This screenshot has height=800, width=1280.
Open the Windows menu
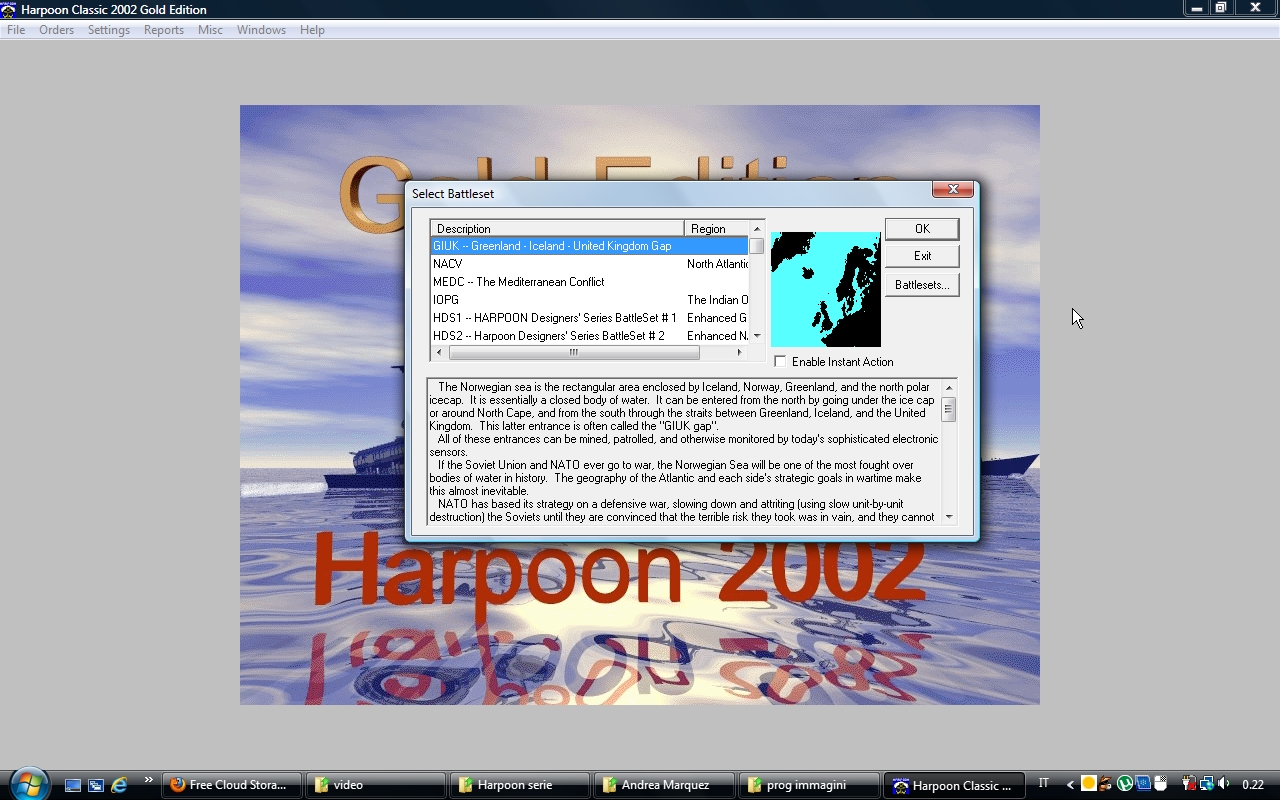click(x=262, y=30)
